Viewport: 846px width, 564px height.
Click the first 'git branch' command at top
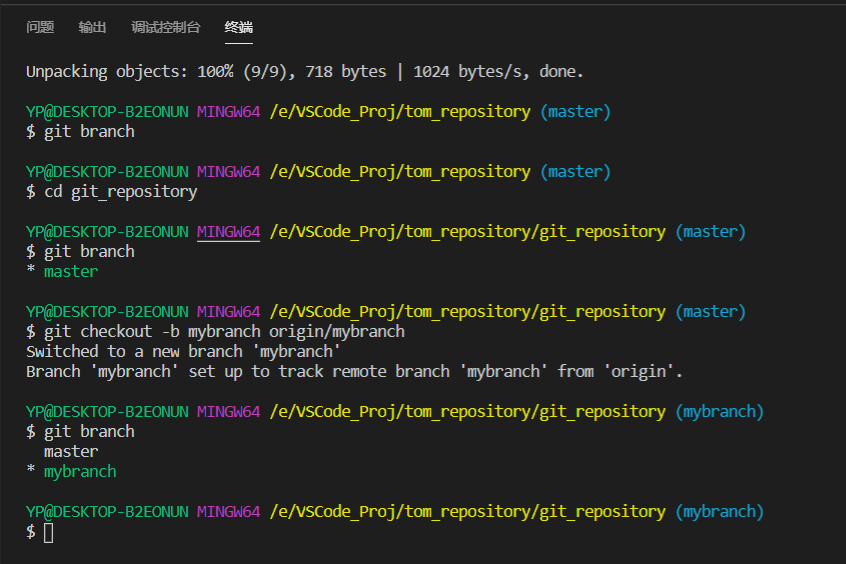coord(89,132)
